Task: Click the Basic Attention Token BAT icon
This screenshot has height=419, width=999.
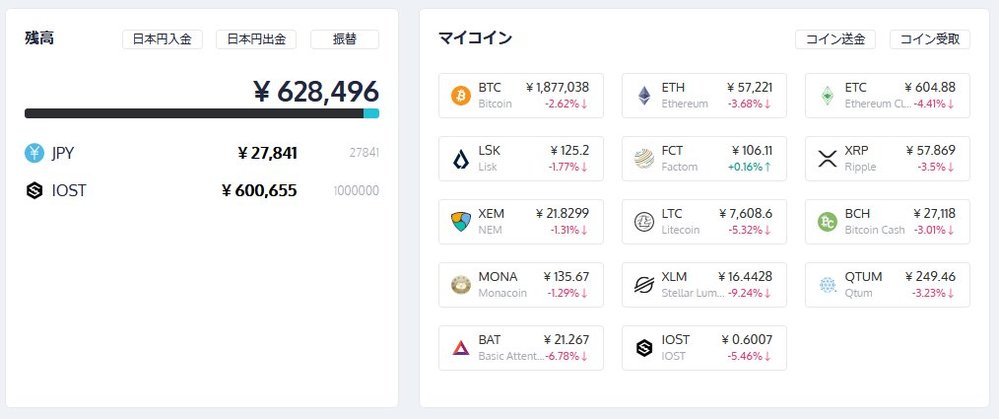Action: point(461,347)
